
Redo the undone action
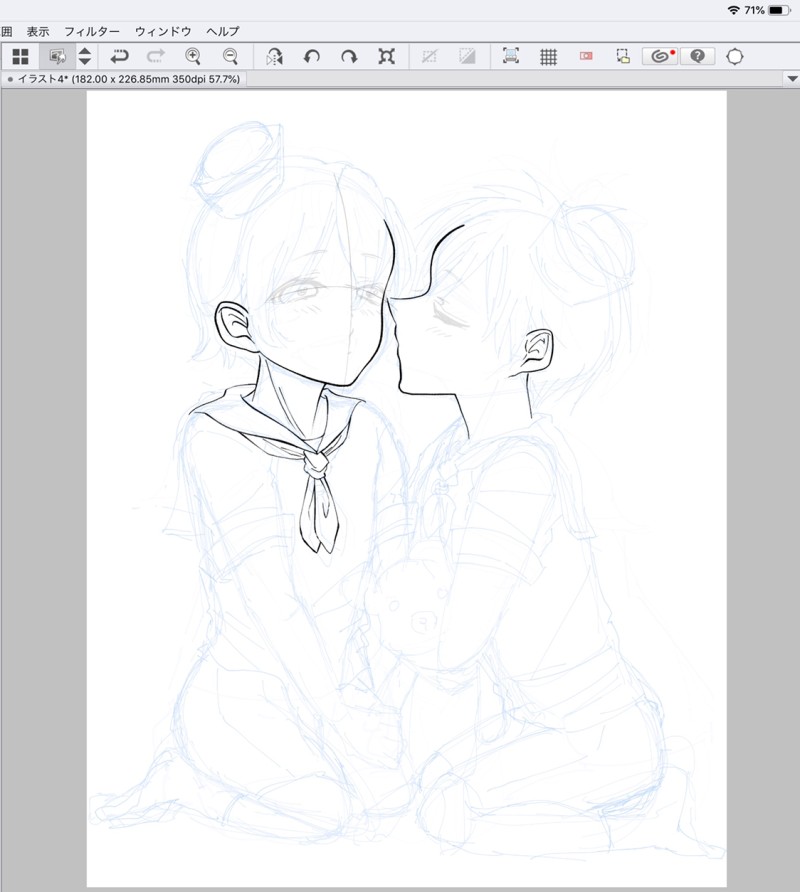(155, 56)
